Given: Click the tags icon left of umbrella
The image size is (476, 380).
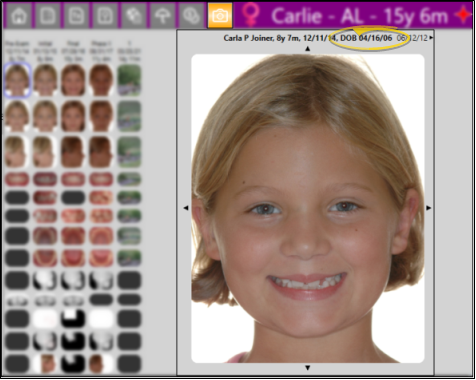Looking at the screenshot, I should click(x=134, y=15).
